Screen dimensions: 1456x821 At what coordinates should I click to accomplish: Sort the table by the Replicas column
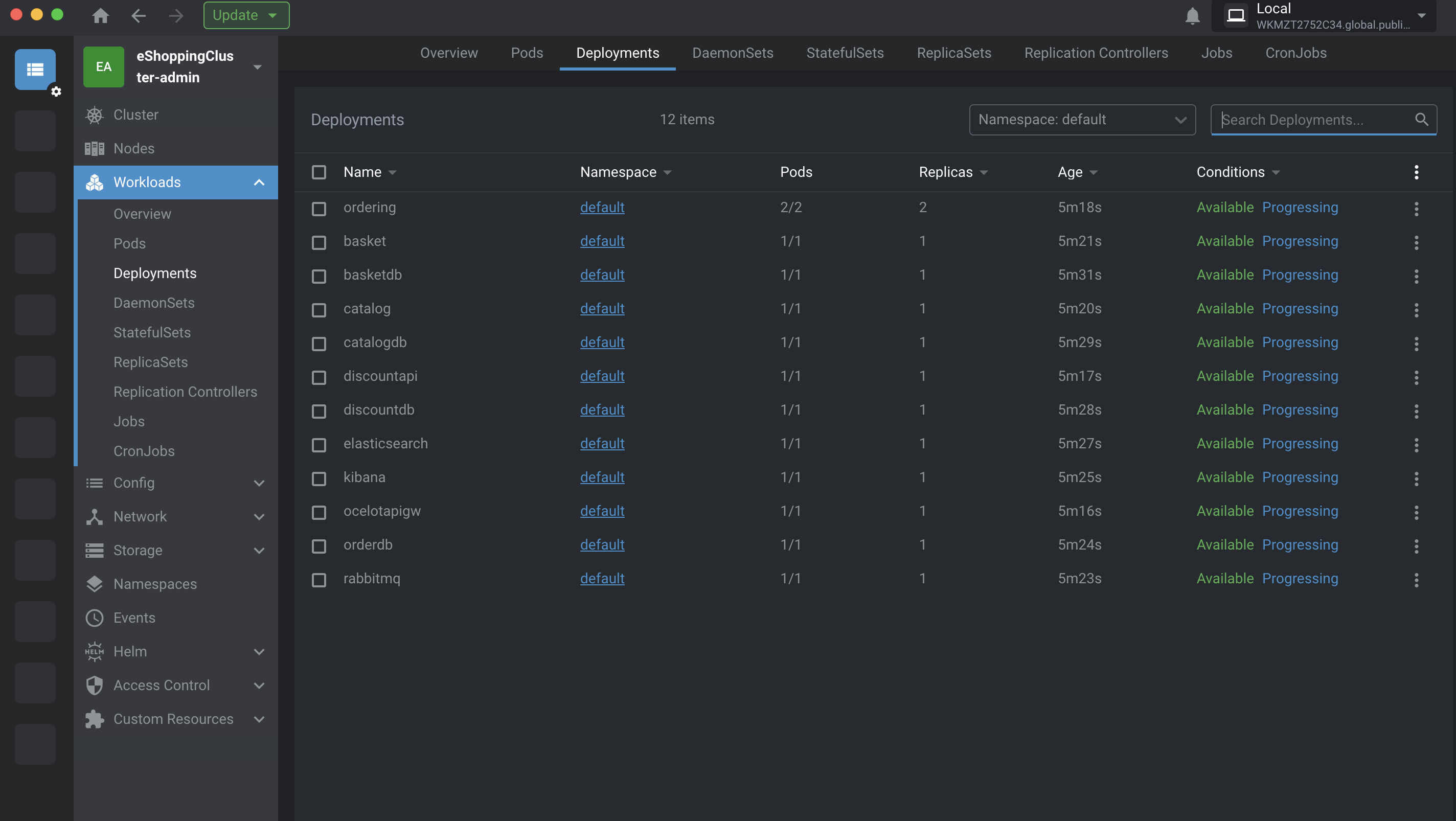(953, 172)
